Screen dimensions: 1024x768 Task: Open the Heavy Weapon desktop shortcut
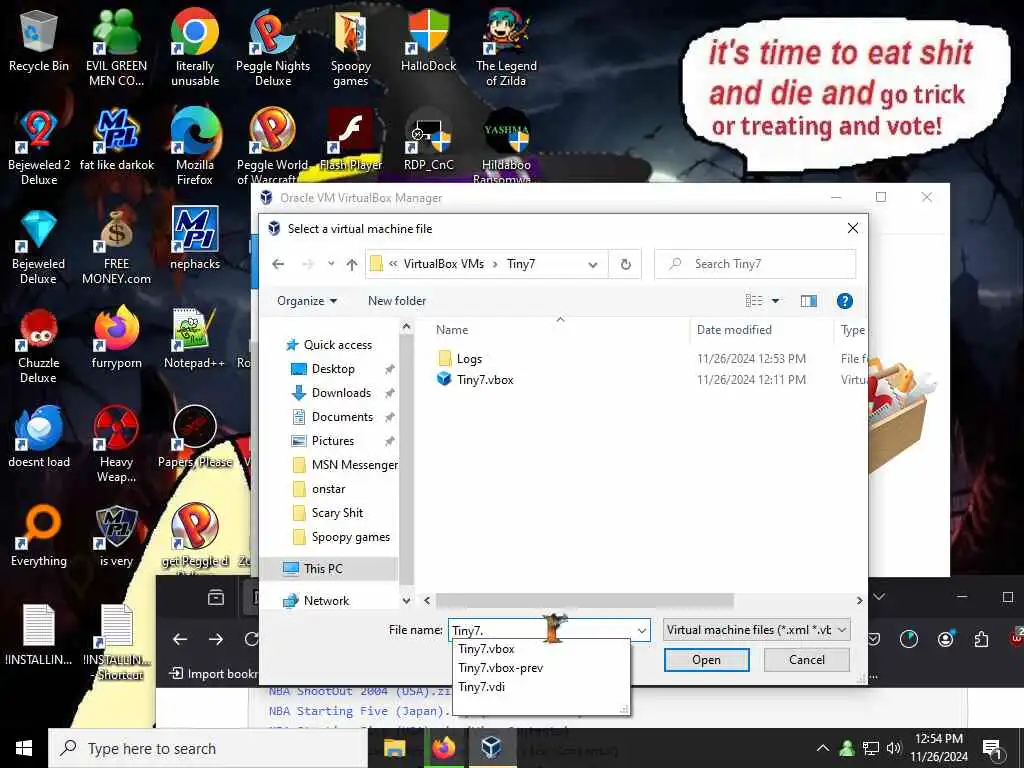click(116, 444)
